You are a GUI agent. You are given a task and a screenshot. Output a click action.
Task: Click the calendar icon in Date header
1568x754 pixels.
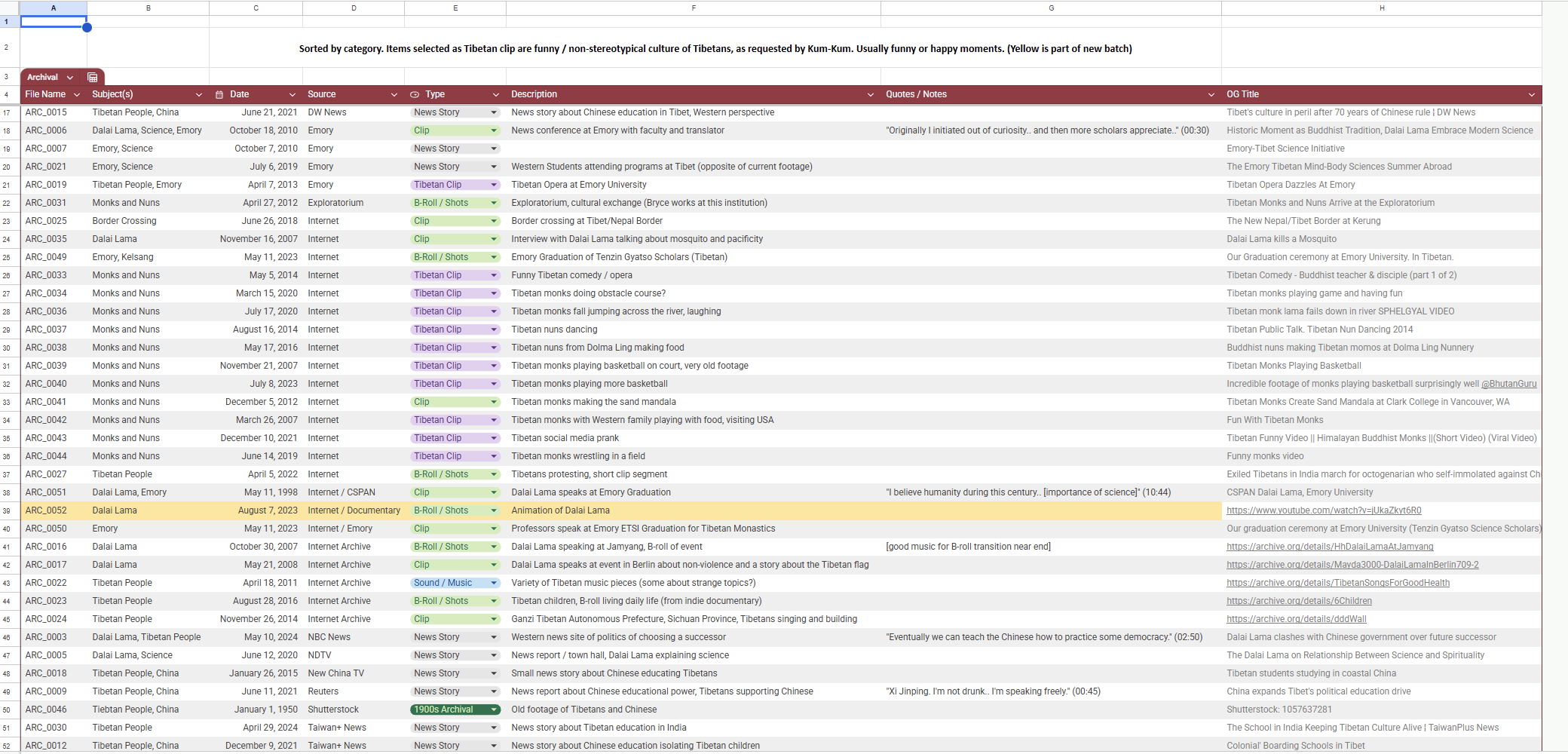219,95
